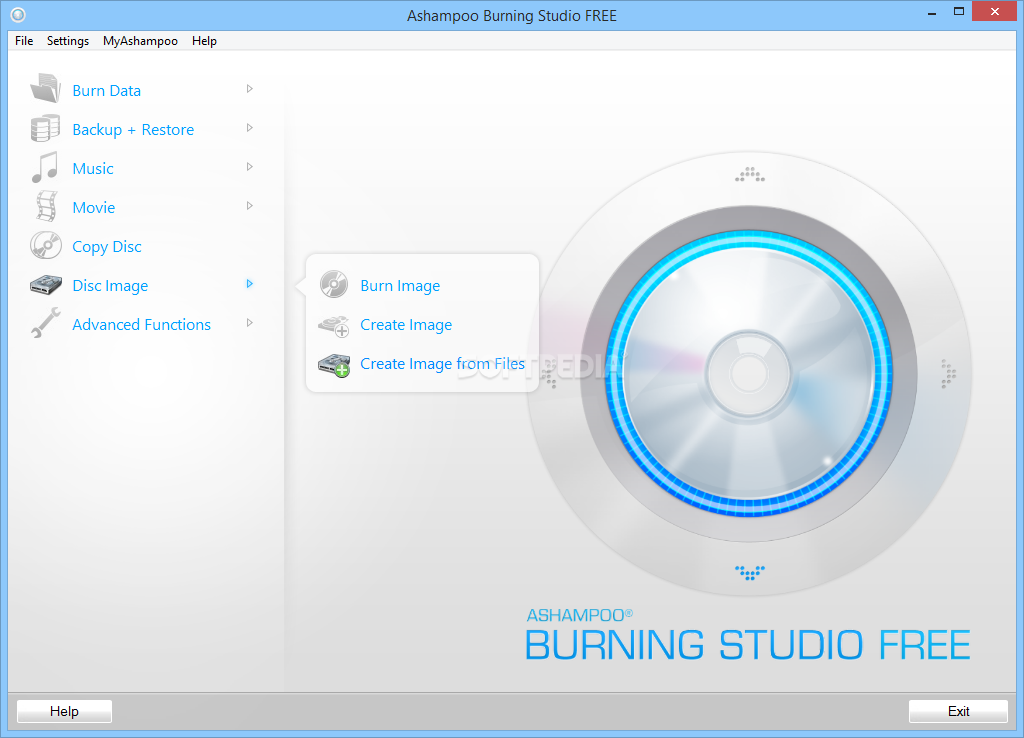Click the Create Image drive icon
The image size is (1024, 738).
tap(334, 325)
